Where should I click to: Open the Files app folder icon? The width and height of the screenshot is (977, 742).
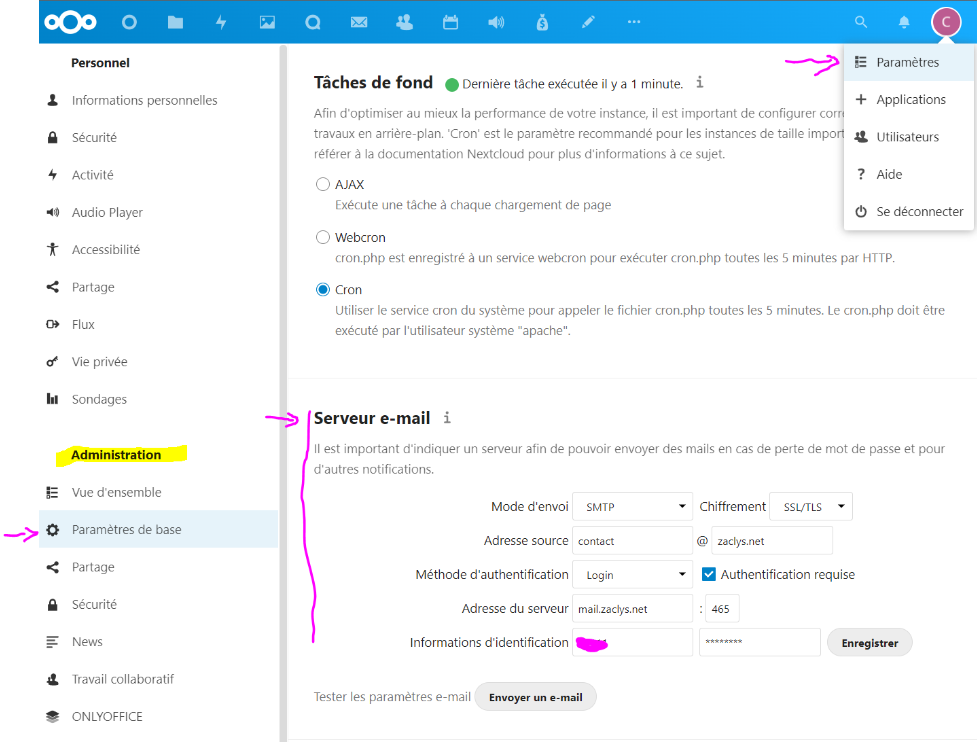[x=175, y=22]
